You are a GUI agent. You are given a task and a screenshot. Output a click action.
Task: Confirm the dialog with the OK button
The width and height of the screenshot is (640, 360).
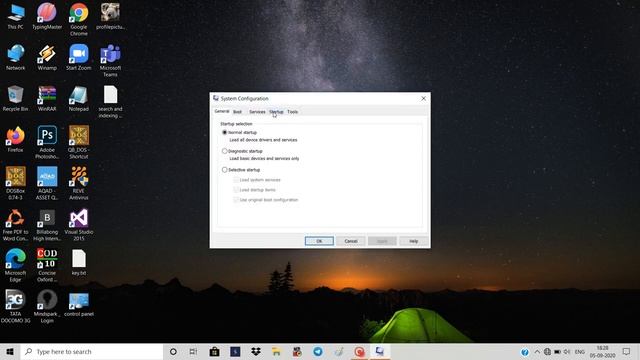319,241
